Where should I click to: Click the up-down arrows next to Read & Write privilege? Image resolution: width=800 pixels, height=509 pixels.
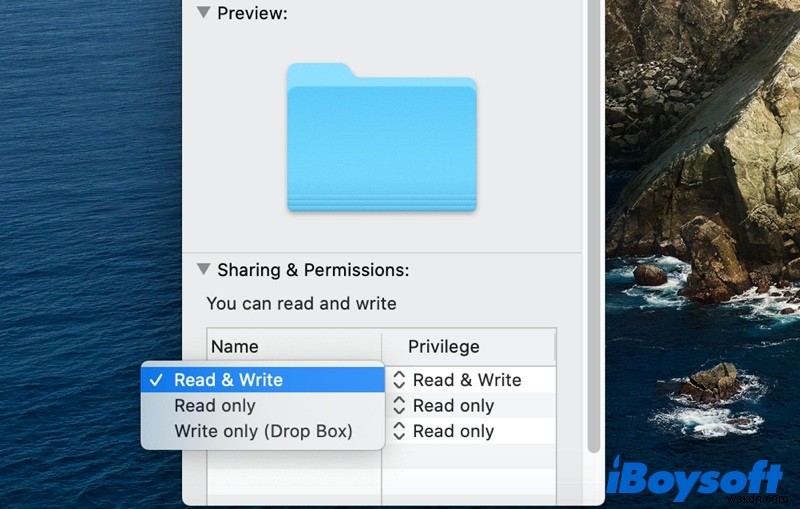click(399, 380)
